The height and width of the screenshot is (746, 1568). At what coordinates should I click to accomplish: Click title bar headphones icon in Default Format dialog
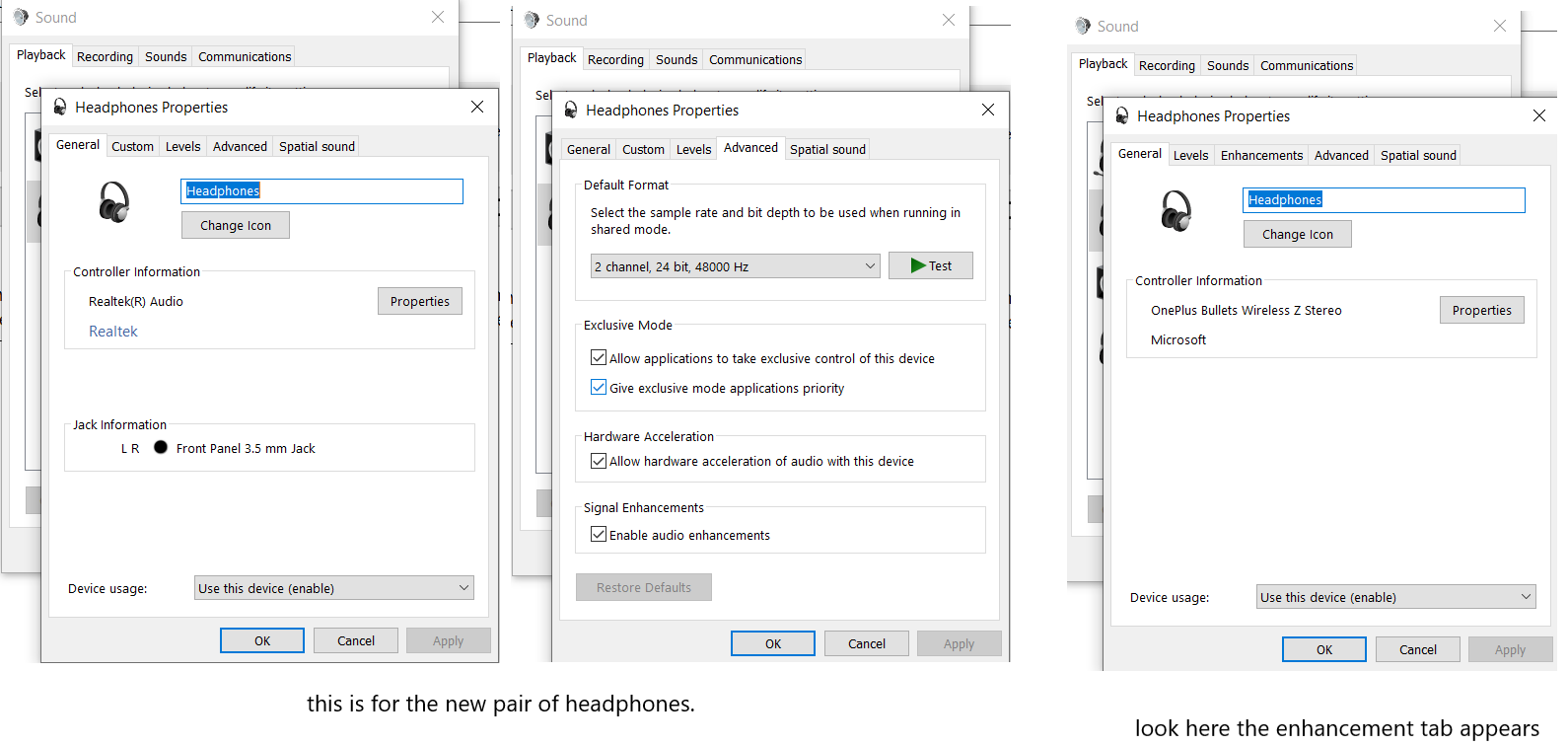[571, 111]
